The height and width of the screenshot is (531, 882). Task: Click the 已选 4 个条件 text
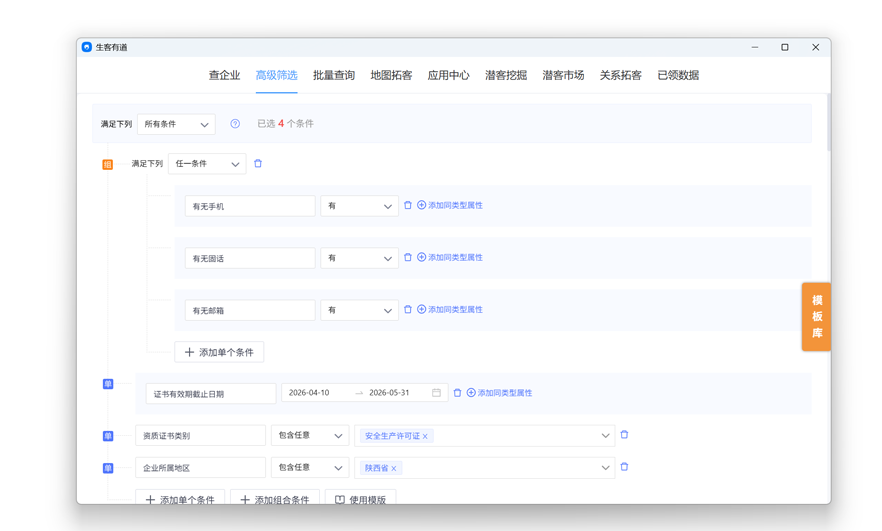[x=285, y=124]
